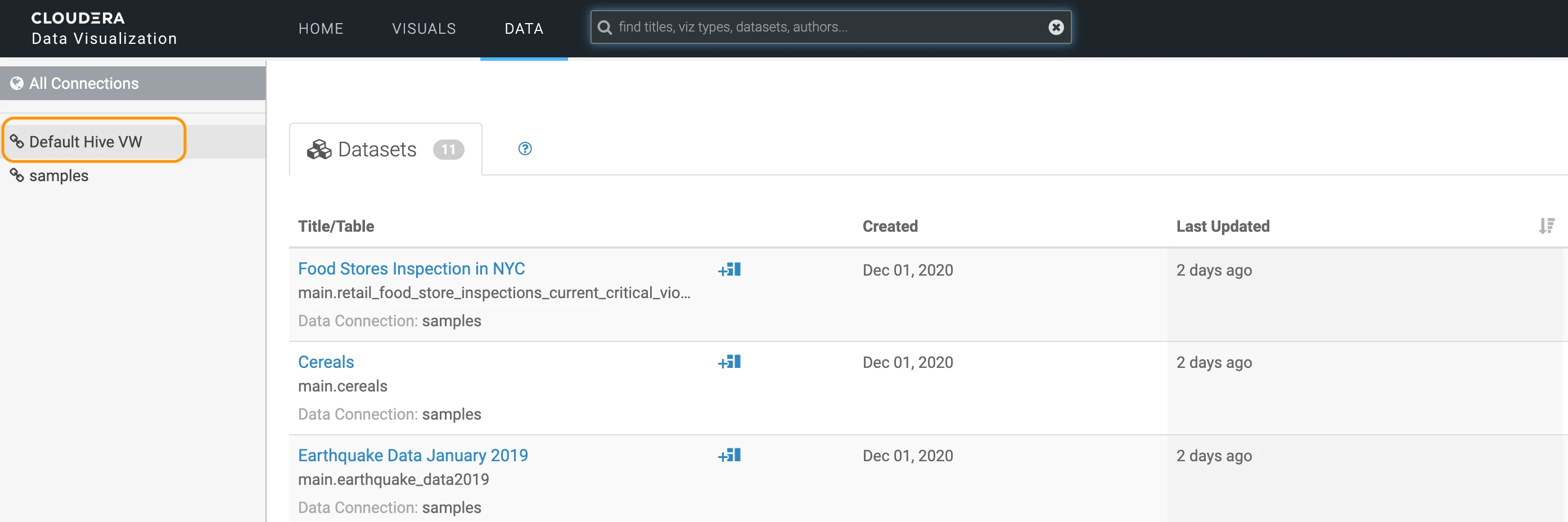1568x522 pixels.
Task: Click the sort icon in Last Updated column
Action: (1547, 227)
